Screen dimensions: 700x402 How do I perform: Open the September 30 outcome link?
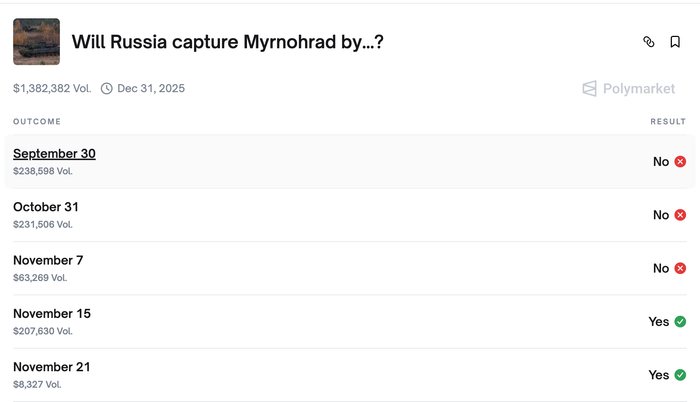[54, 154]
